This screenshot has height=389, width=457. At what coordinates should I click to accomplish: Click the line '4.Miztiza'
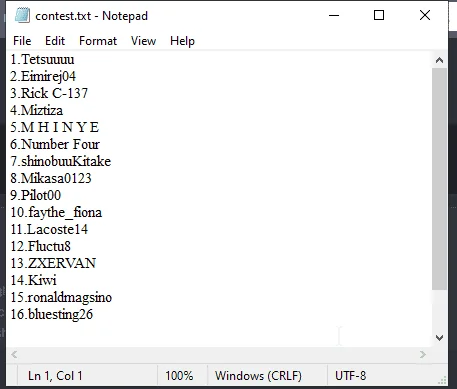[36, 111]
